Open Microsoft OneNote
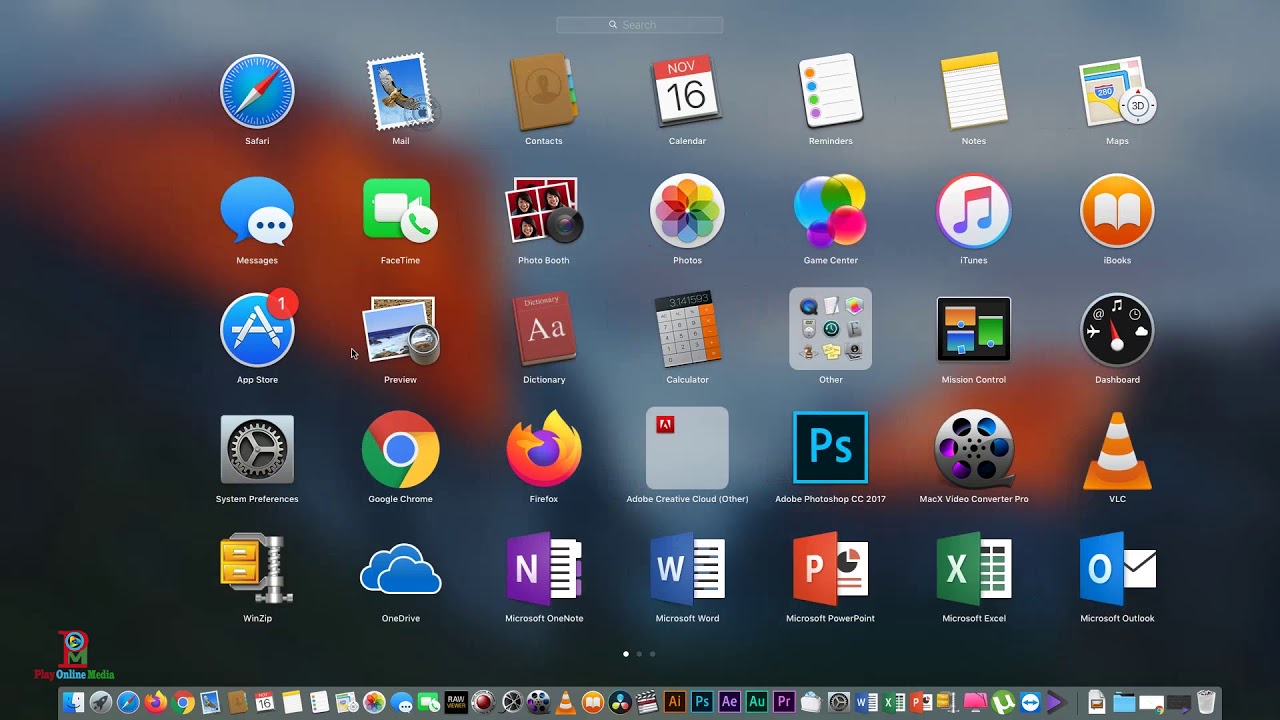This screenshot has height=720, width=1280. (x=543, y=568)
